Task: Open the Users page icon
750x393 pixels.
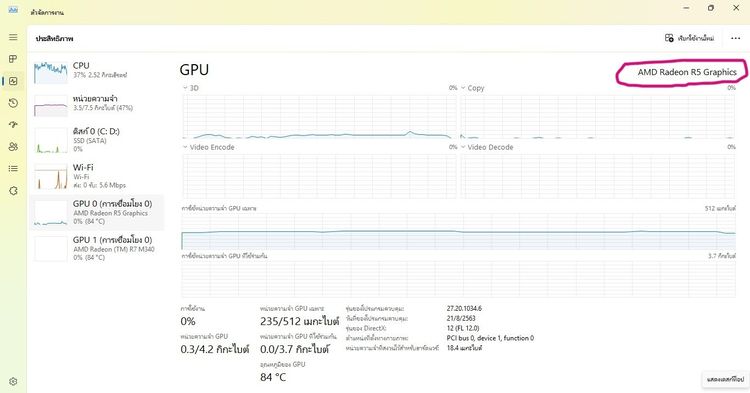Action: click(13, 147)
